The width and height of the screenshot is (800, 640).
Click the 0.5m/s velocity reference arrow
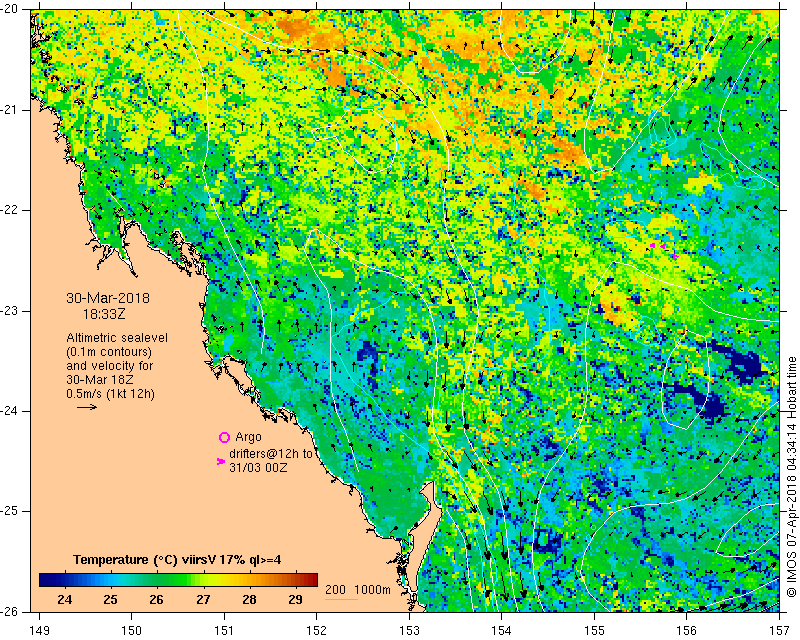tap(87, 407)
